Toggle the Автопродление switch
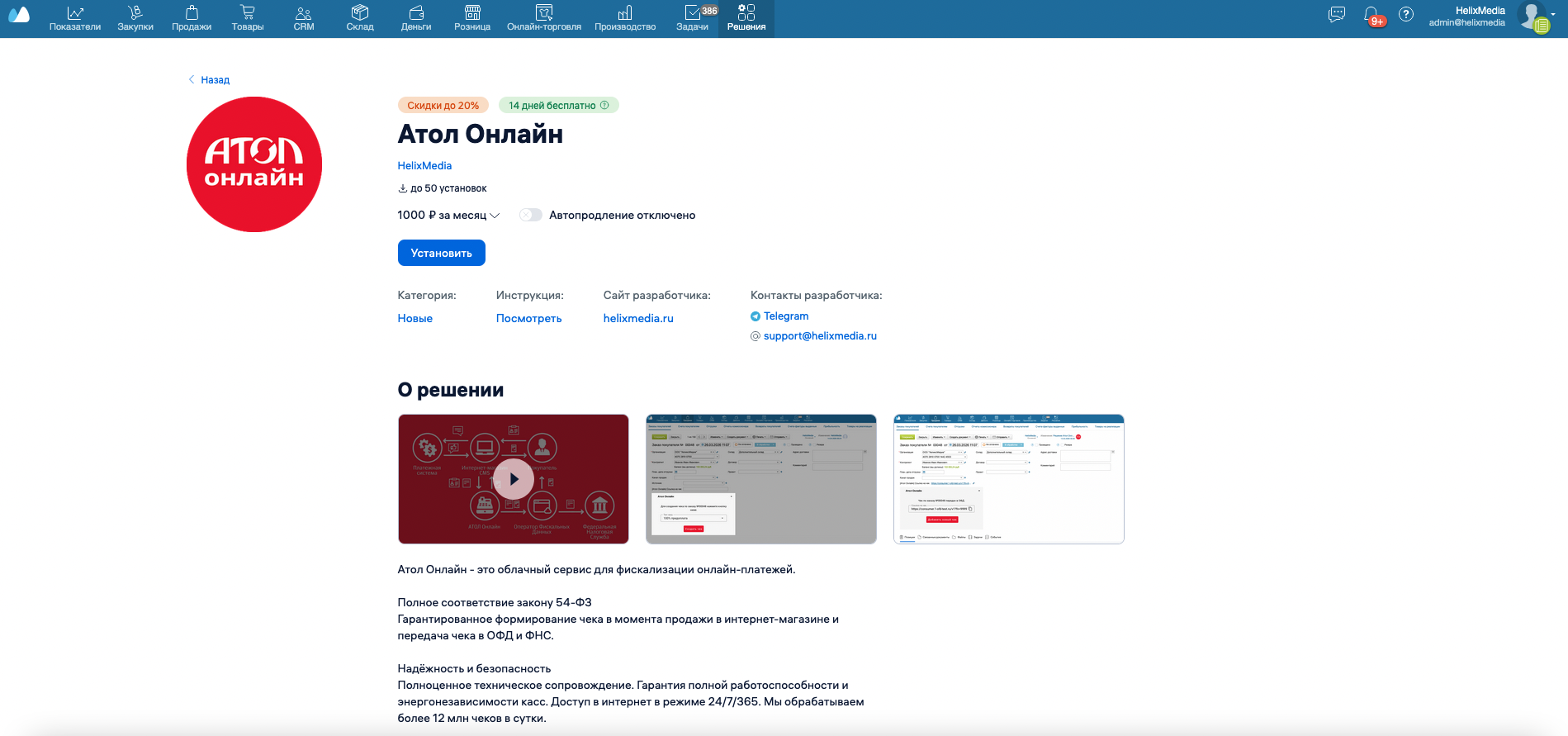Image resolution: width=1568 pixels, height=736 pixels. tap(531, 215)
